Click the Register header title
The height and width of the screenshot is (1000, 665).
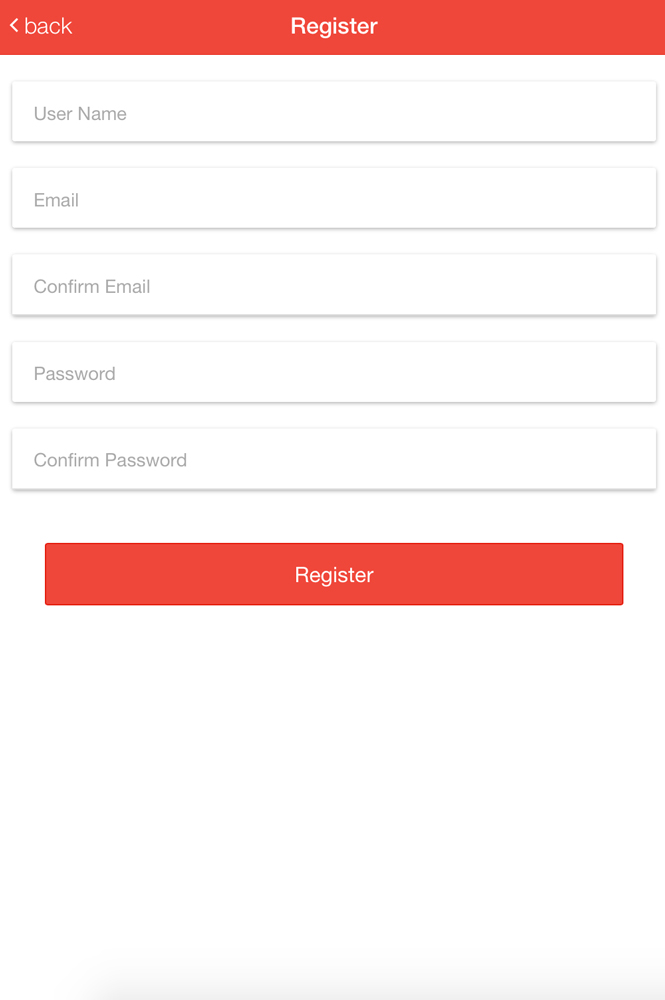click(x=334, y=26)
